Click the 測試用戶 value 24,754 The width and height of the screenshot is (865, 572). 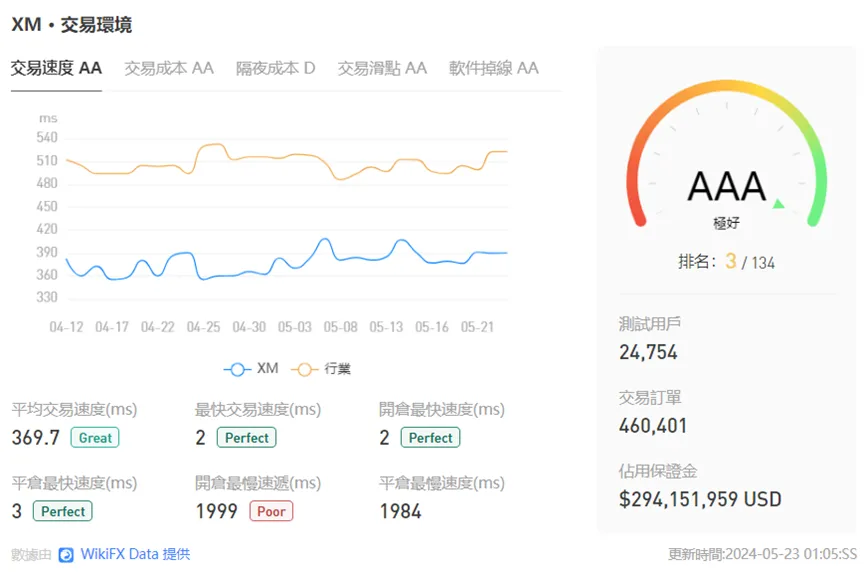coord(648,352)
